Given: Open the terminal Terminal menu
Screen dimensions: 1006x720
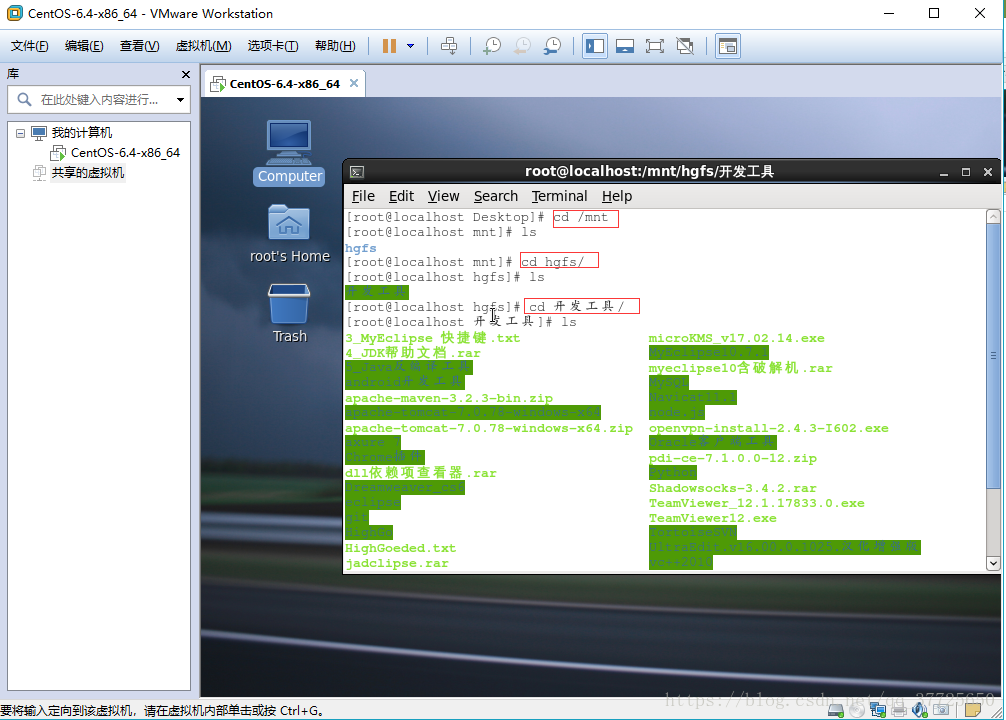Looking at the screenshot, I should pos(559,196).
